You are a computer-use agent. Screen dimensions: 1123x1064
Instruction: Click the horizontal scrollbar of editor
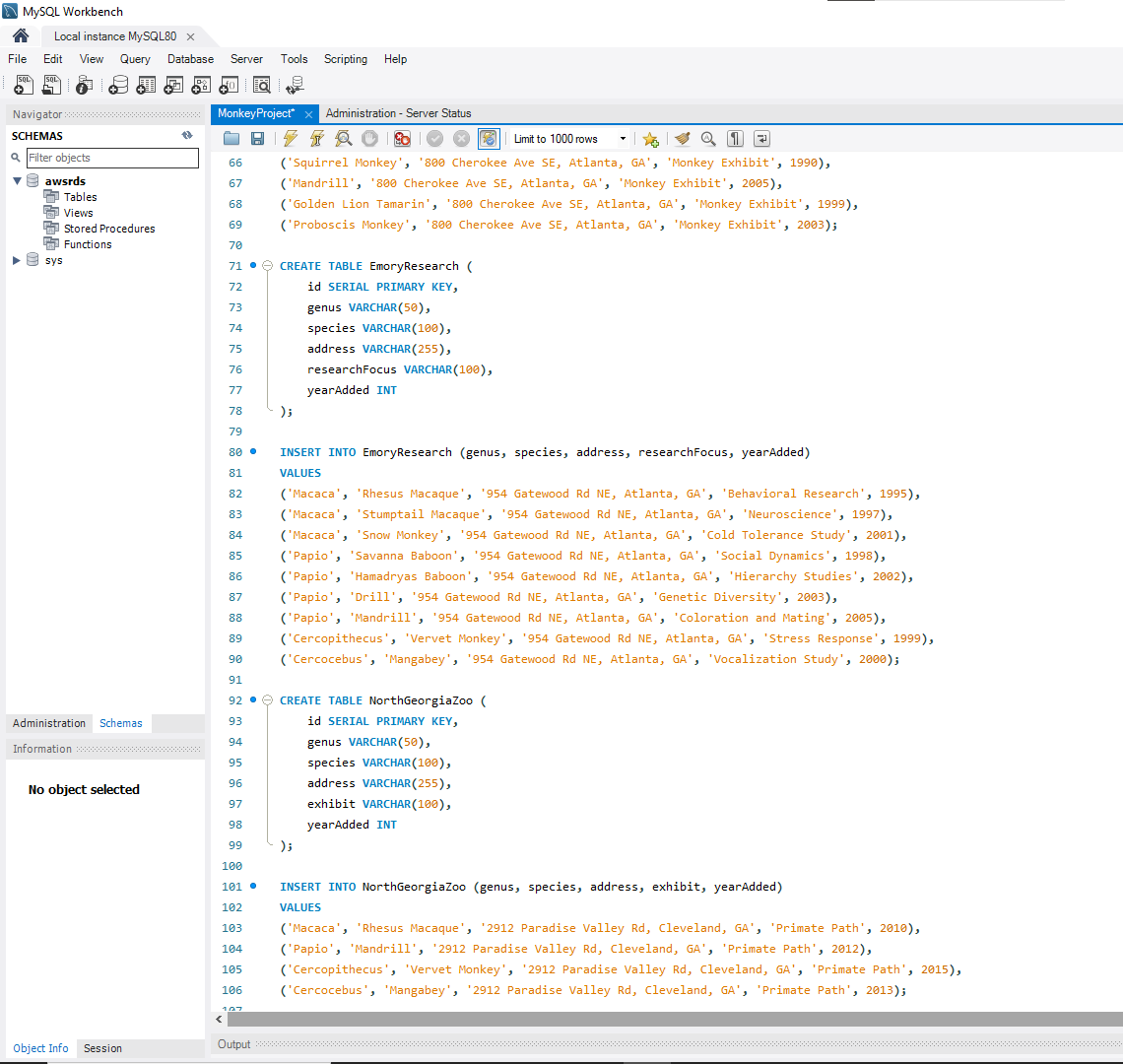coord(675,1019)
